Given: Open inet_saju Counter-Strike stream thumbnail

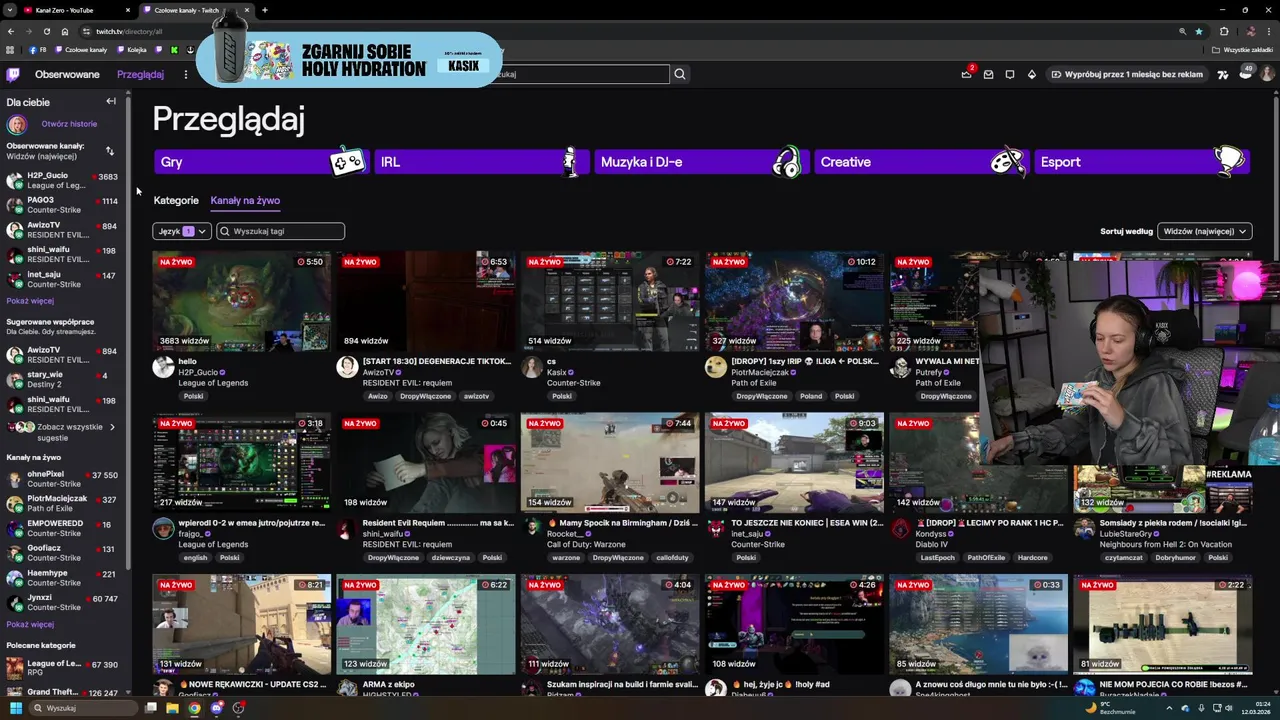Looking at the screenshot, I should coord(794,462).
